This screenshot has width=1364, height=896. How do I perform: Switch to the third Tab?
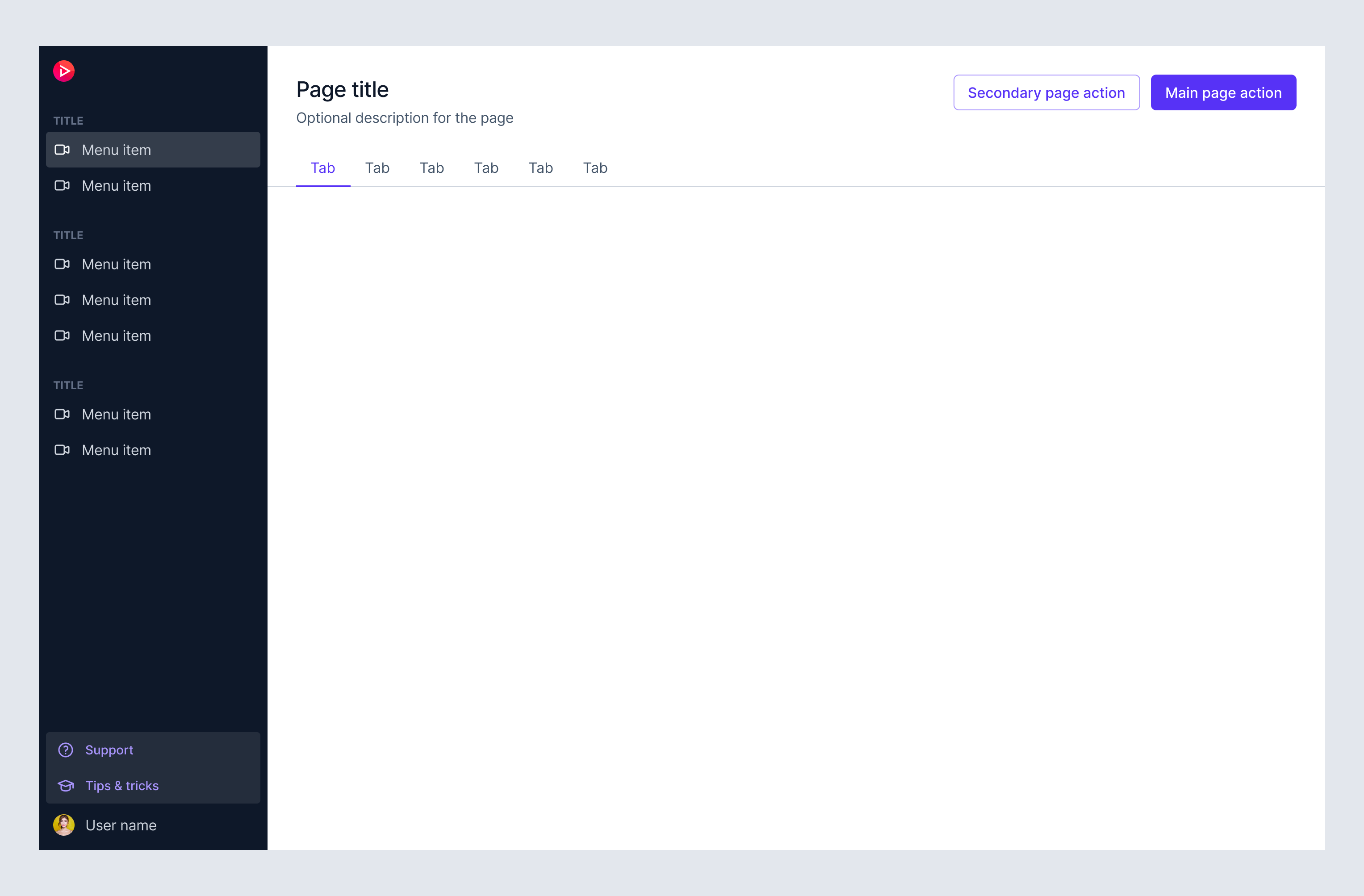point(431,168)
